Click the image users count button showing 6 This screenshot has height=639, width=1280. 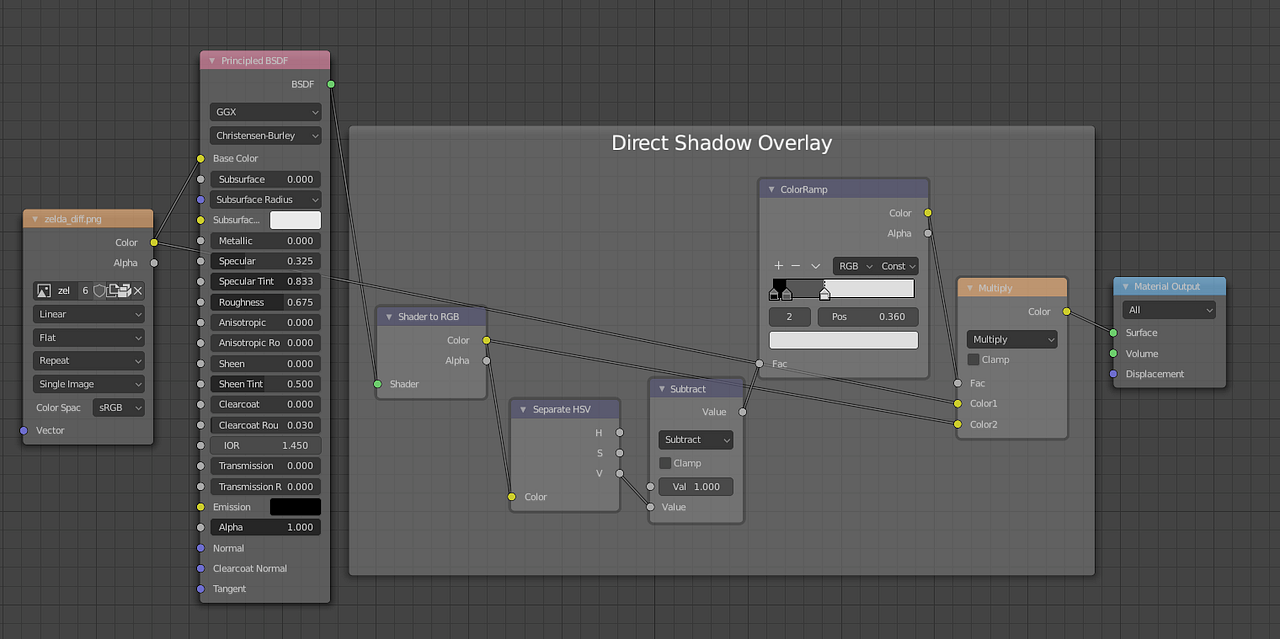85,290
